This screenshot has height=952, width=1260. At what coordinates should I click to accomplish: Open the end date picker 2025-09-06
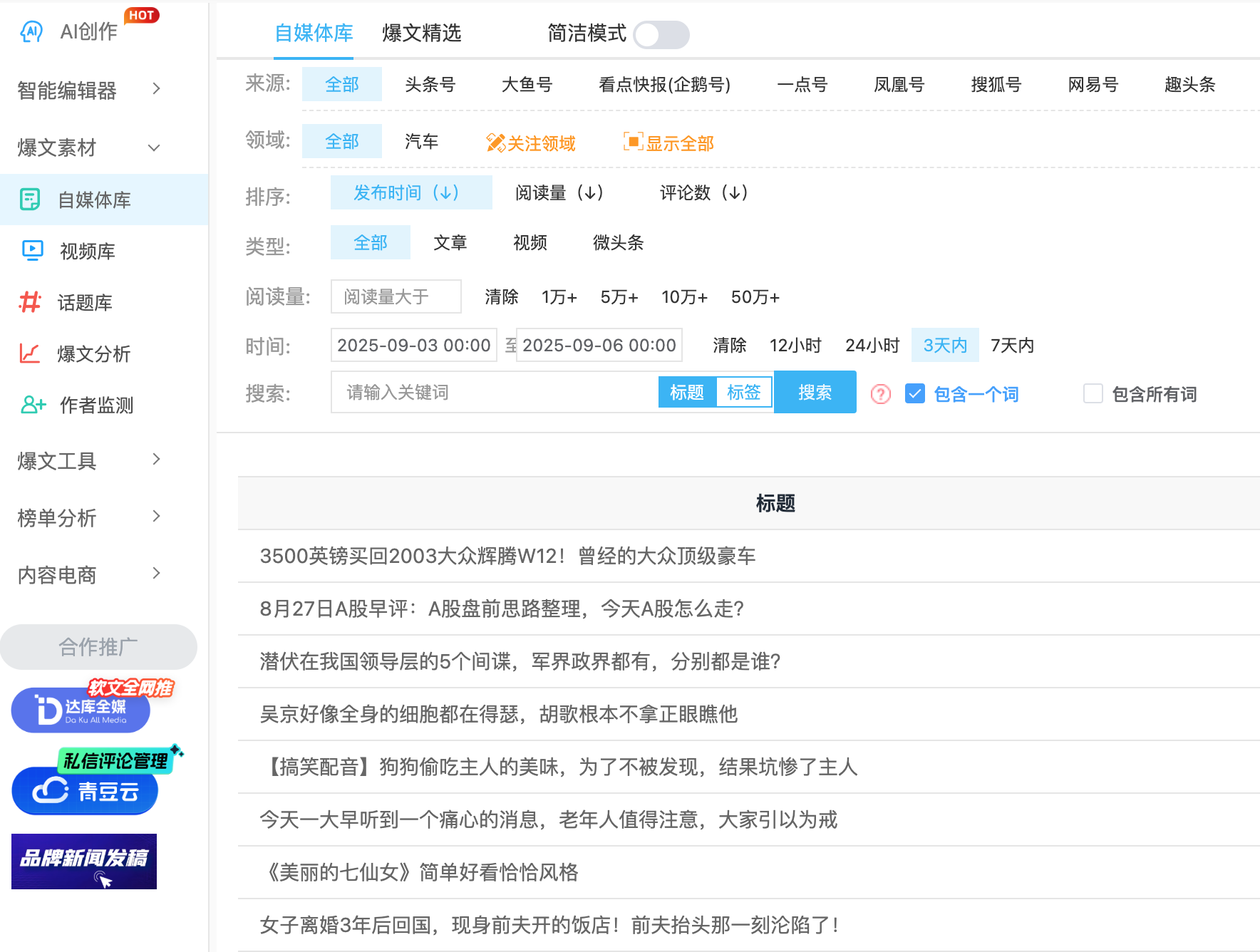click(x=599, y=345)
